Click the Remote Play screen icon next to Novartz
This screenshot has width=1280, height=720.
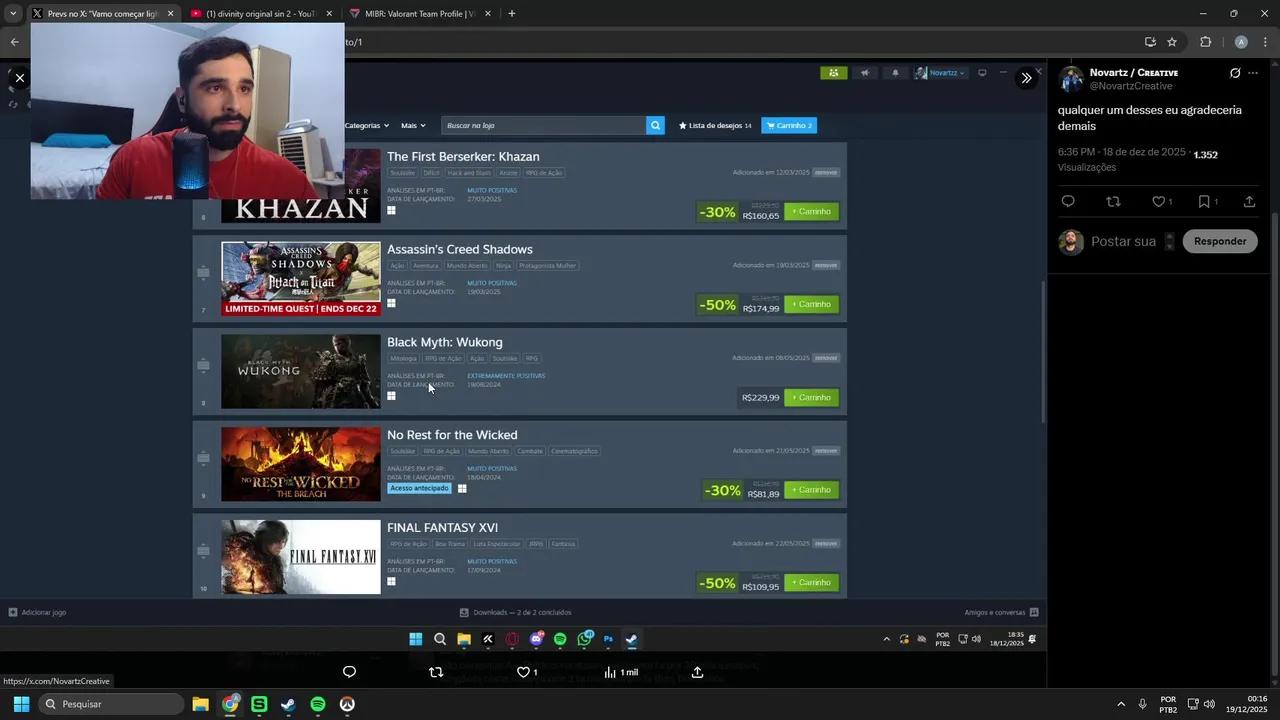coord(981,73)
